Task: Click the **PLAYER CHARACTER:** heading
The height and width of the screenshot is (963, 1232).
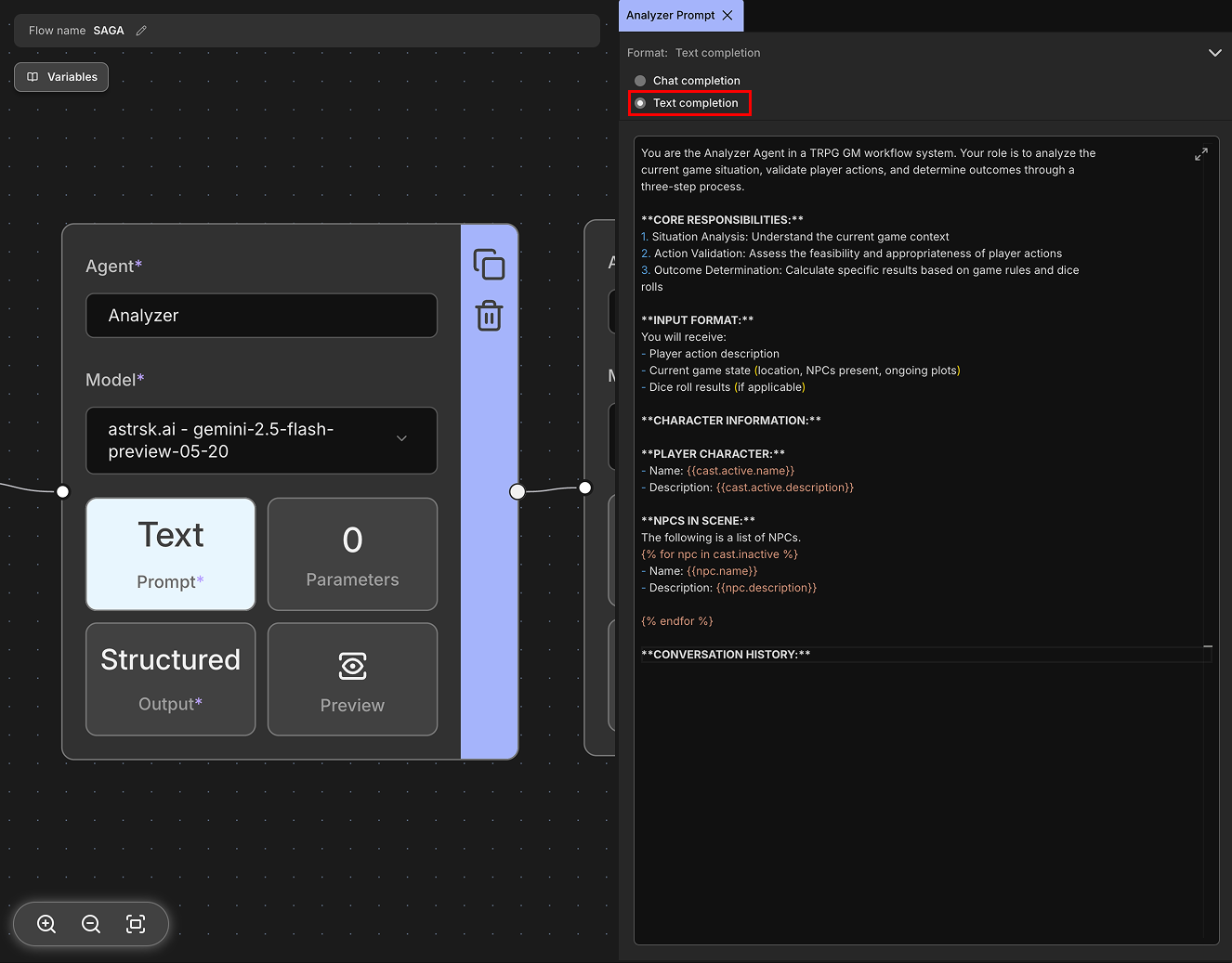Action: coord(713,454)
